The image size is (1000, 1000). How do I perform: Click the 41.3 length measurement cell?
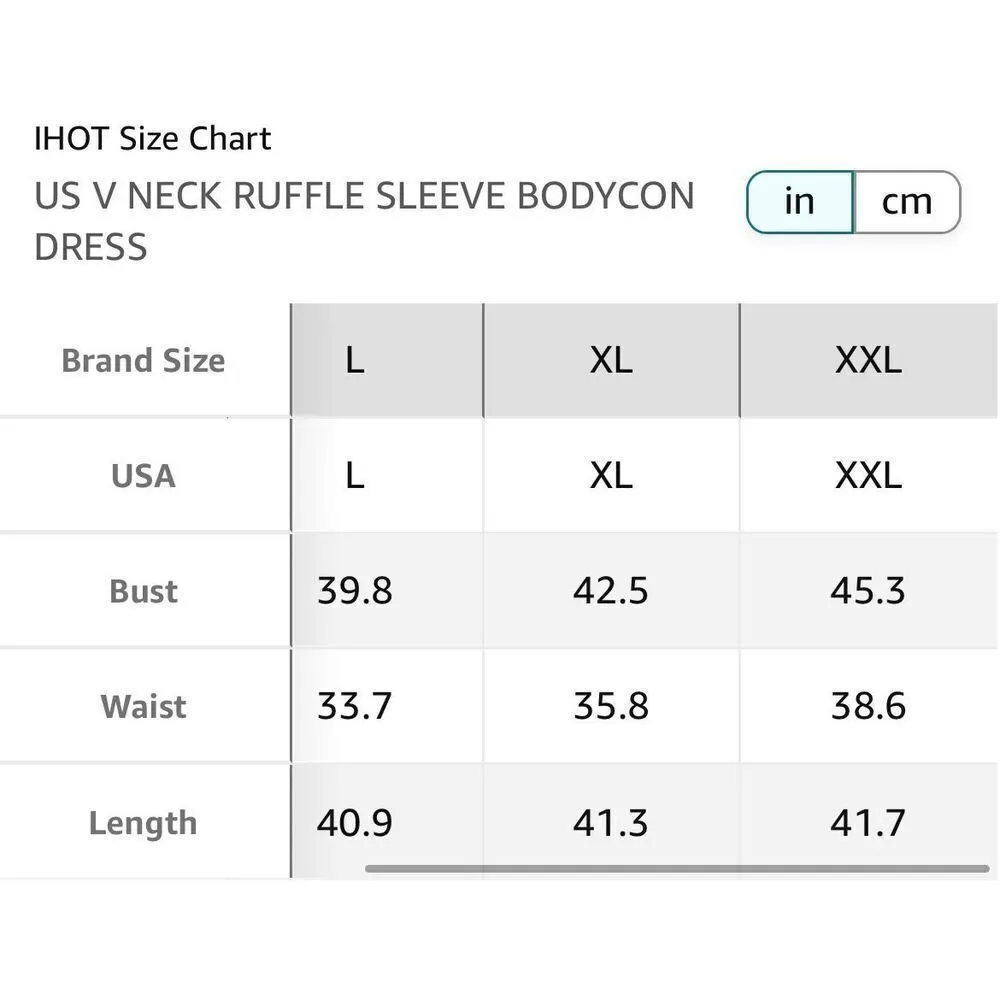(x=611, y=823)
